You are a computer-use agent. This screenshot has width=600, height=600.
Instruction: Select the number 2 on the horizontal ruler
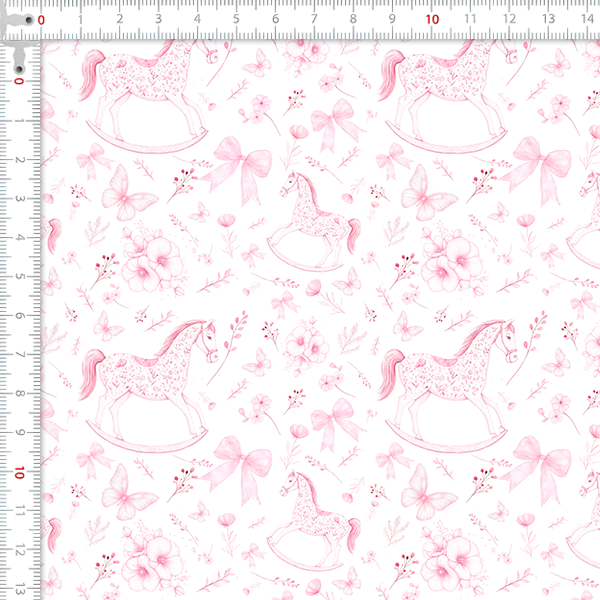[x=120, y=19]
